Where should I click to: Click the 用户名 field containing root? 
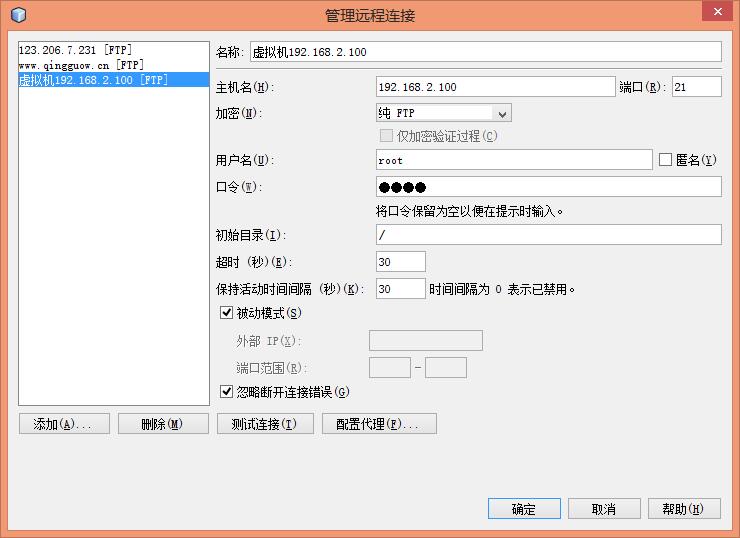click(514, 160)
